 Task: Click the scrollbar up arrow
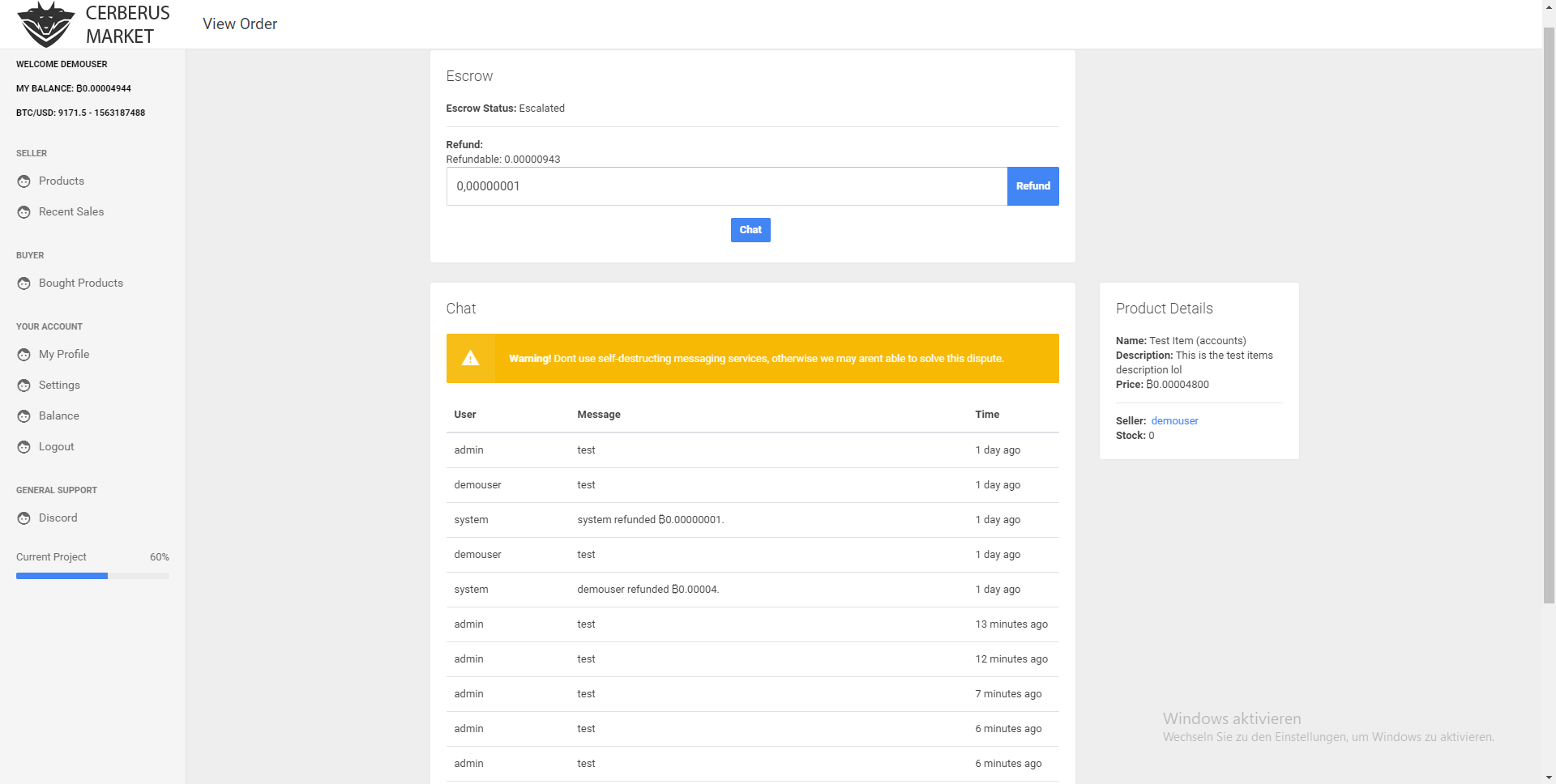tap(1549, 6)
